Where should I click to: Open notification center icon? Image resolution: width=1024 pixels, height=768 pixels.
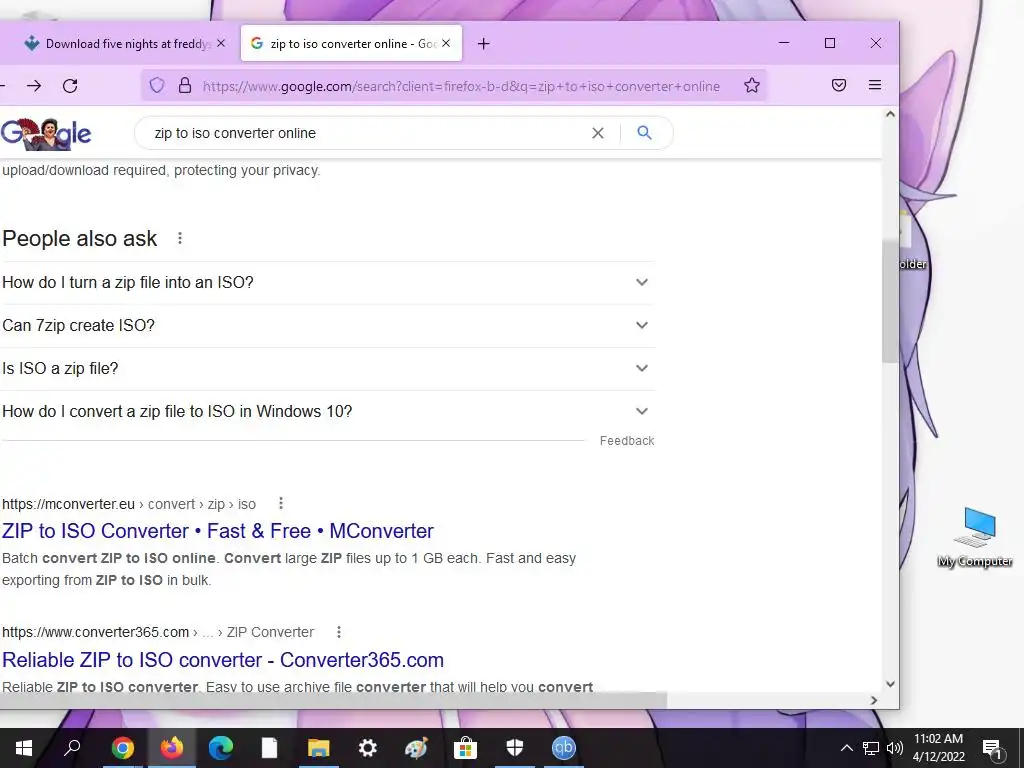click(x=992, y=749)
